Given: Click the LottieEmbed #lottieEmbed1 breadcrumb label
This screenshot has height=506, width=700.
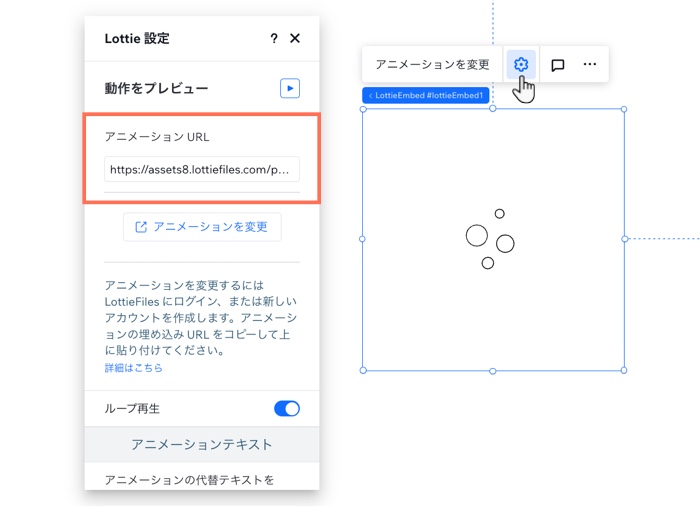Looking at the screenshot, I should click(x=426, y=95).
